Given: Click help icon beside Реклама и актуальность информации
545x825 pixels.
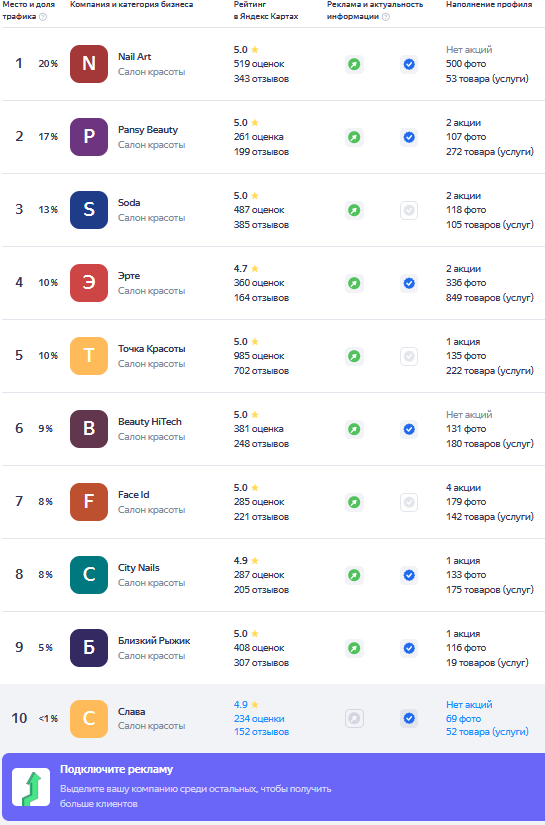Looking at the screenshot, I should (386, 17).
